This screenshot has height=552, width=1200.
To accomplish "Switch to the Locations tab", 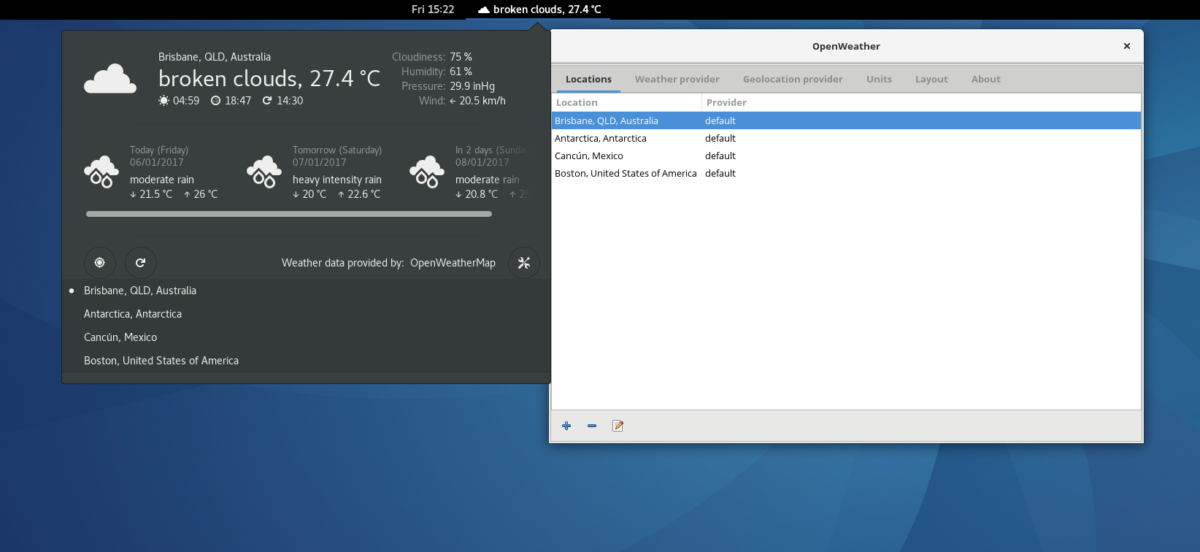I will tap(588, 79).
